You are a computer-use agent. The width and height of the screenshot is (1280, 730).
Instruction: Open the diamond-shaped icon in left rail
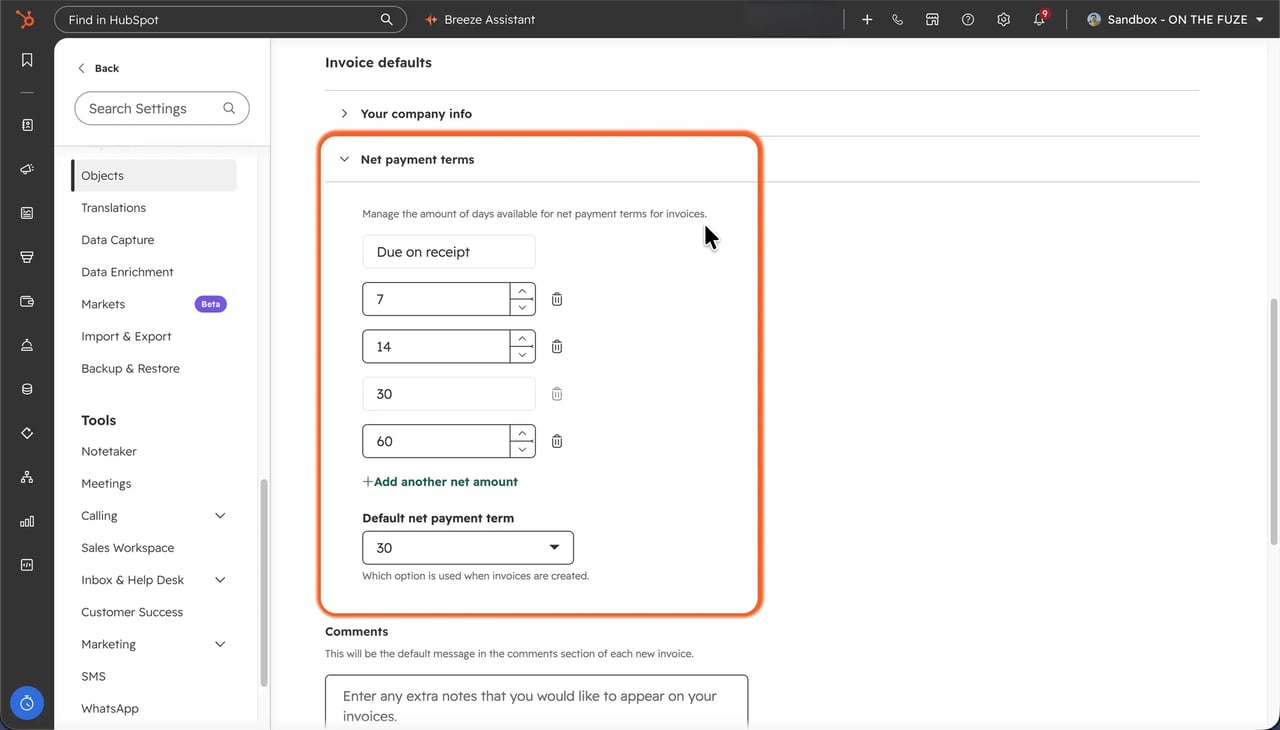(27, 433)
